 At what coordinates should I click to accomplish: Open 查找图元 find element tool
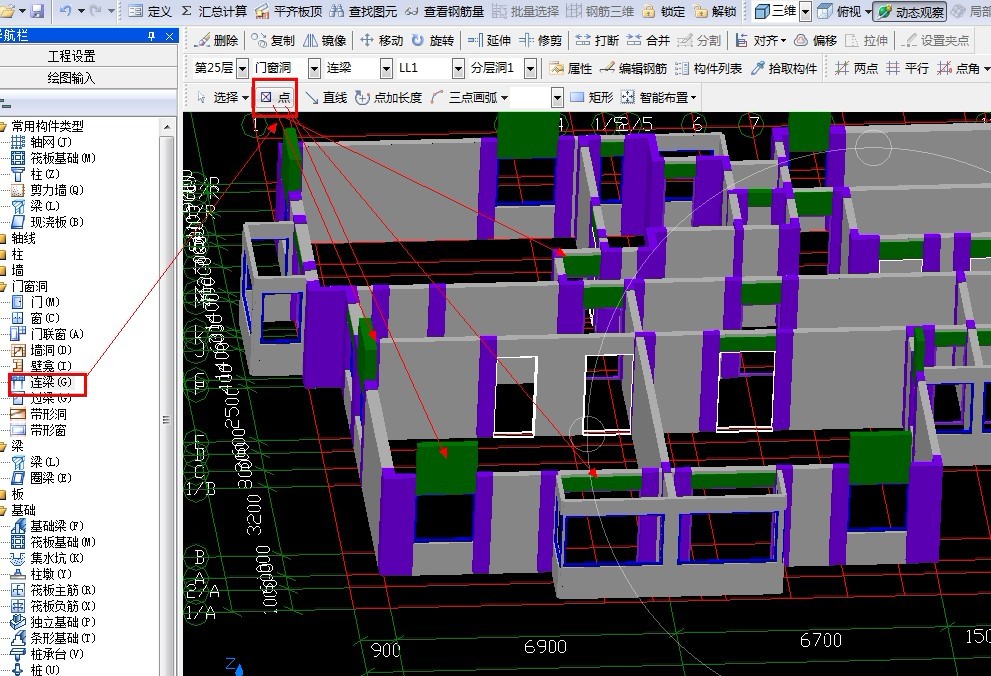[x=363, y=11]
